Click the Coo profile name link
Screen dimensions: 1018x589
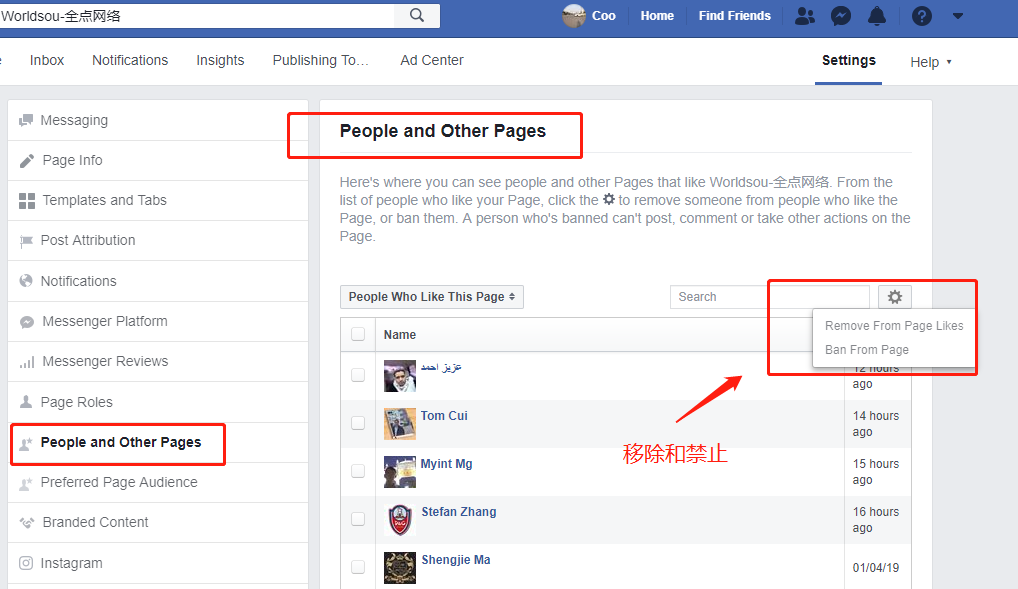[603, 16]
